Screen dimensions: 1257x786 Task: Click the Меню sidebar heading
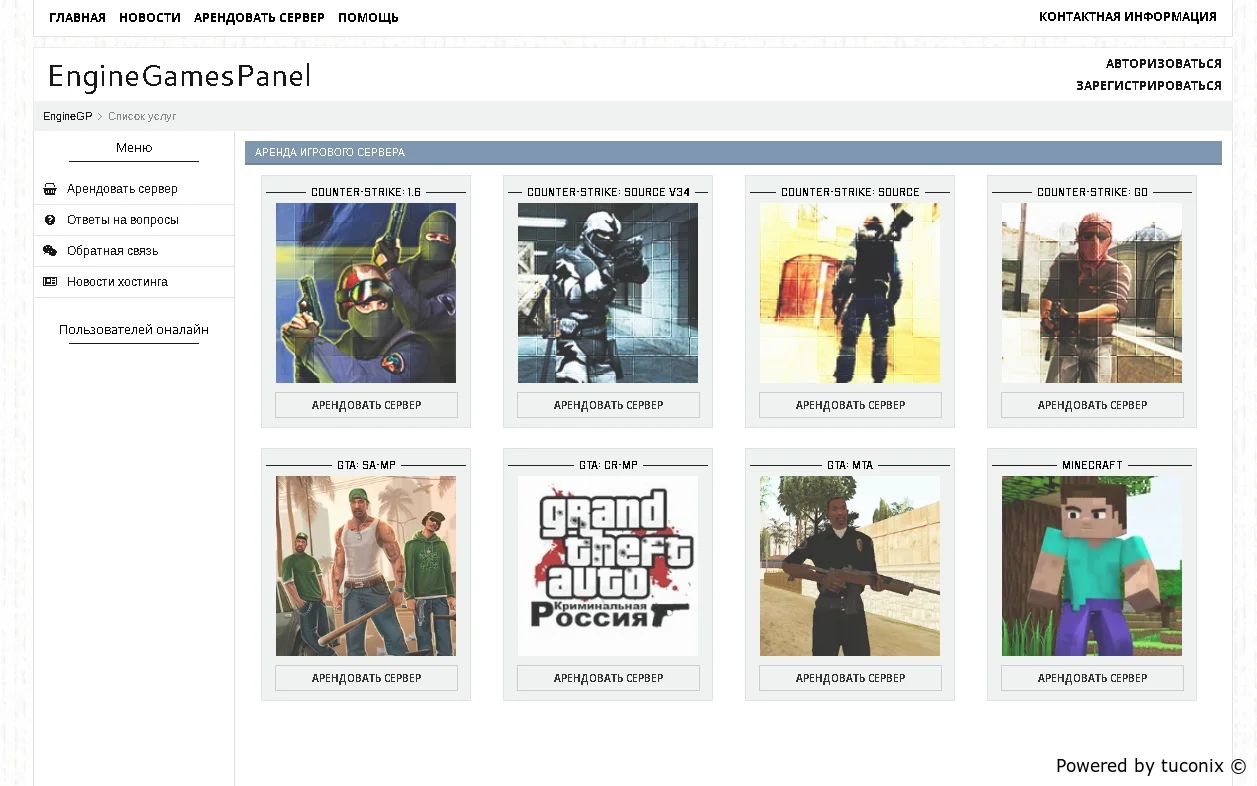tap(134, 148)
